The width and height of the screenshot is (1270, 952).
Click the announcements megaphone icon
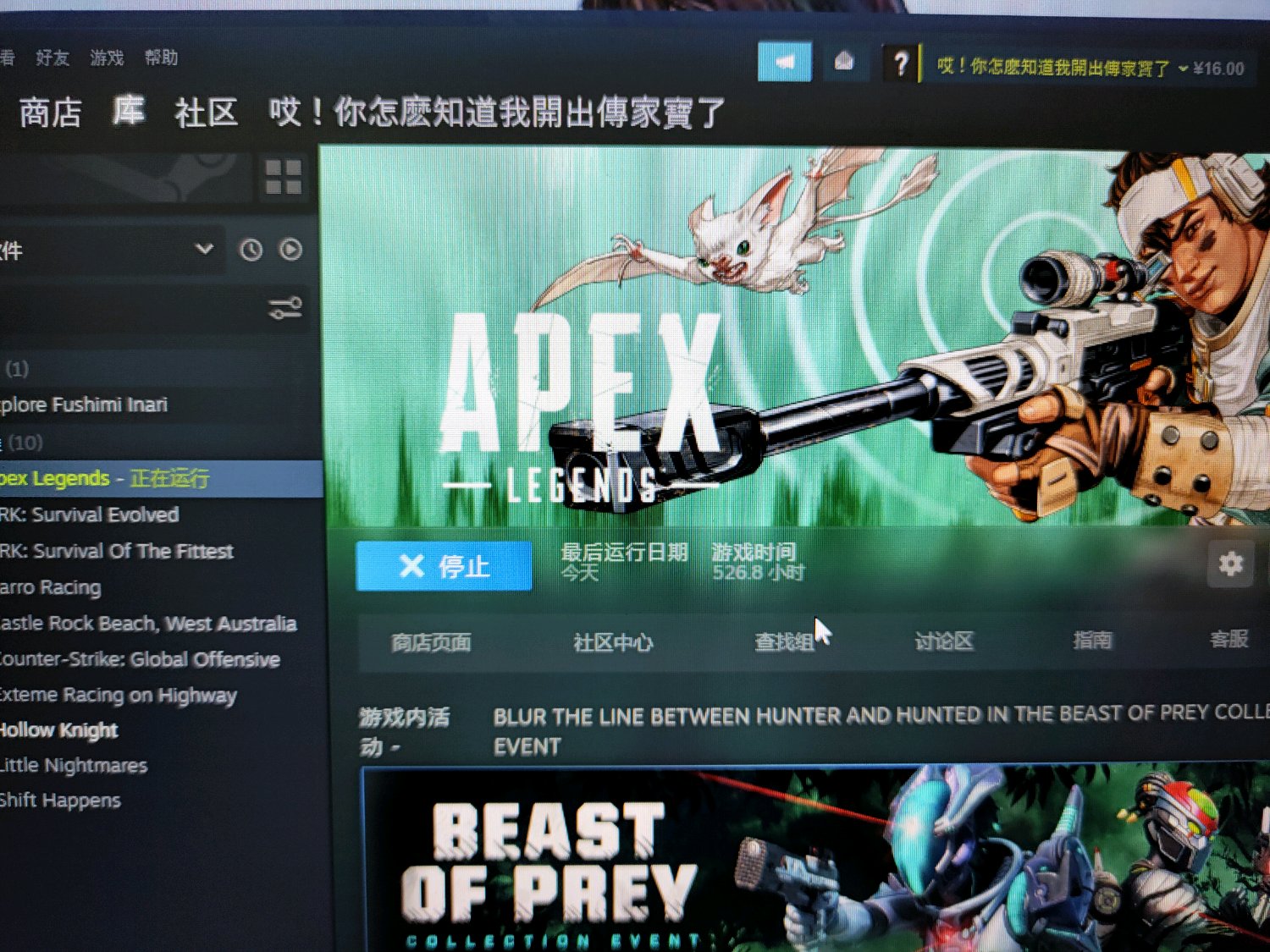click(x=785, y=62)
